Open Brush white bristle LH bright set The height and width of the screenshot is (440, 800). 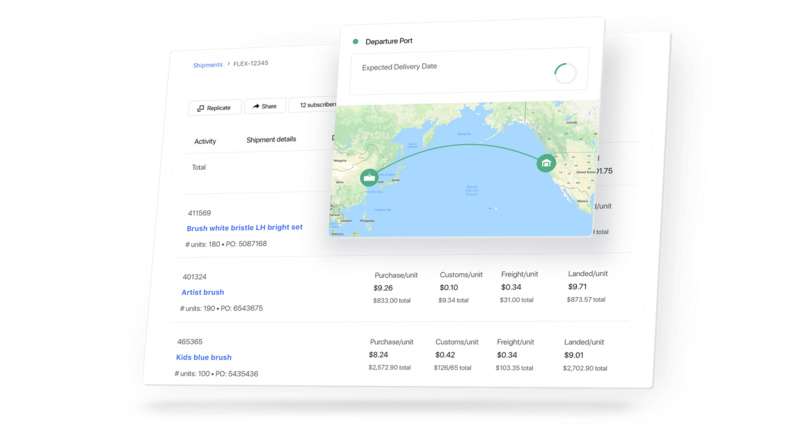click(x=244, y=228)
